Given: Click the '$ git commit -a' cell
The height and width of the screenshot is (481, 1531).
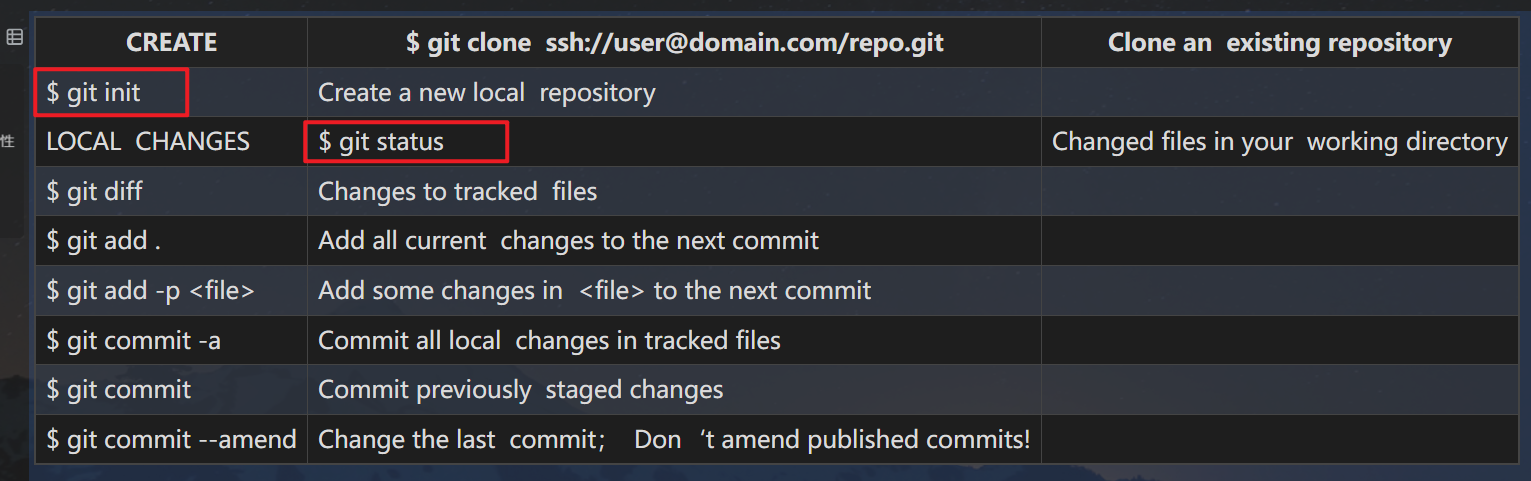Looking at the screenshot, I should (x=133, y=341).
